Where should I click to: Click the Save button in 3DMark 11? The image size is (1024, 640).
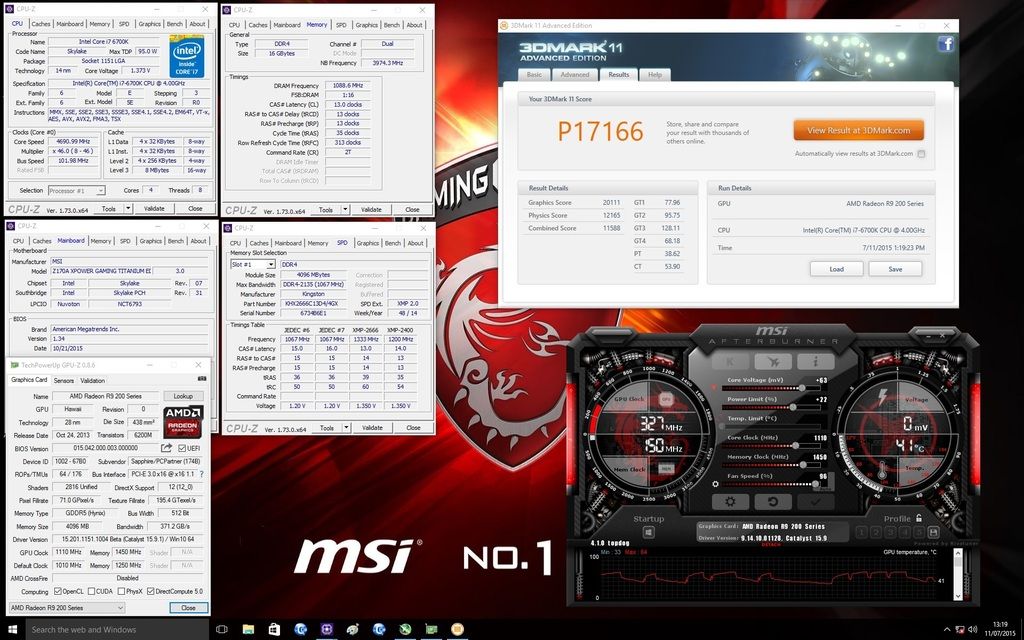pyautogui.click(x=895, y=269)
